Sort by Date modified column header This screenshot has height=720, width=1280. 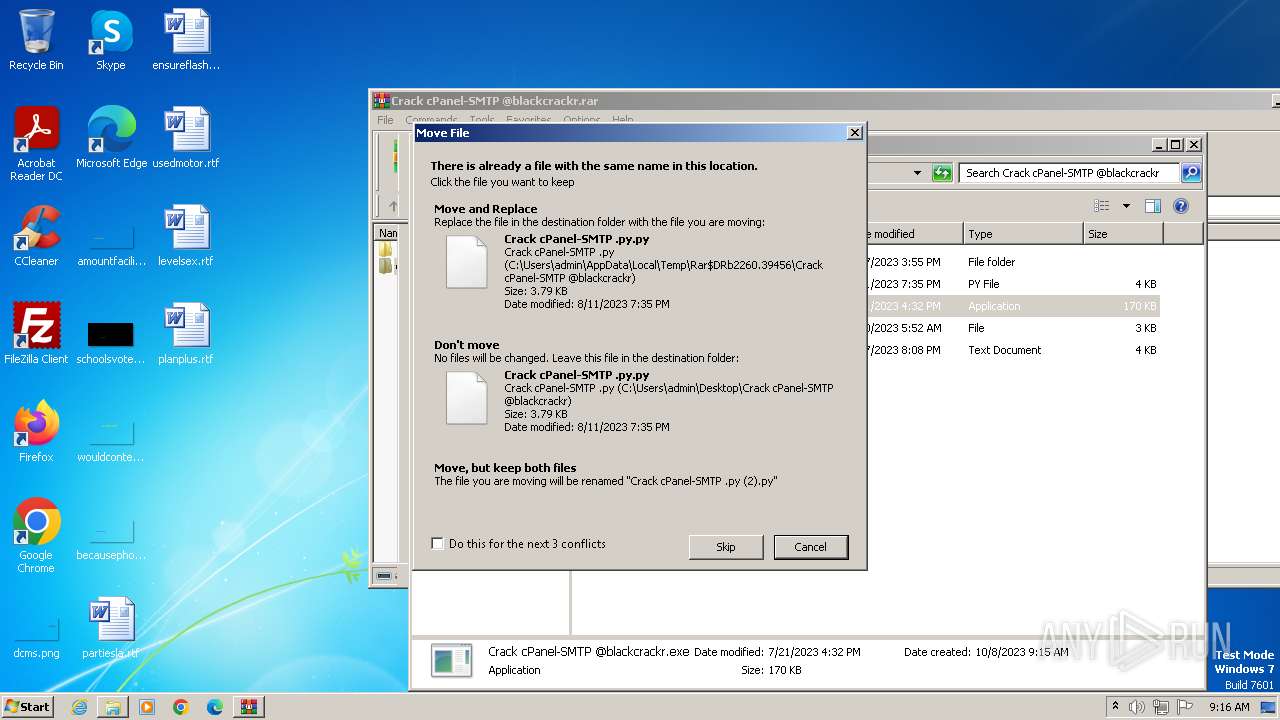pos(914,234)
